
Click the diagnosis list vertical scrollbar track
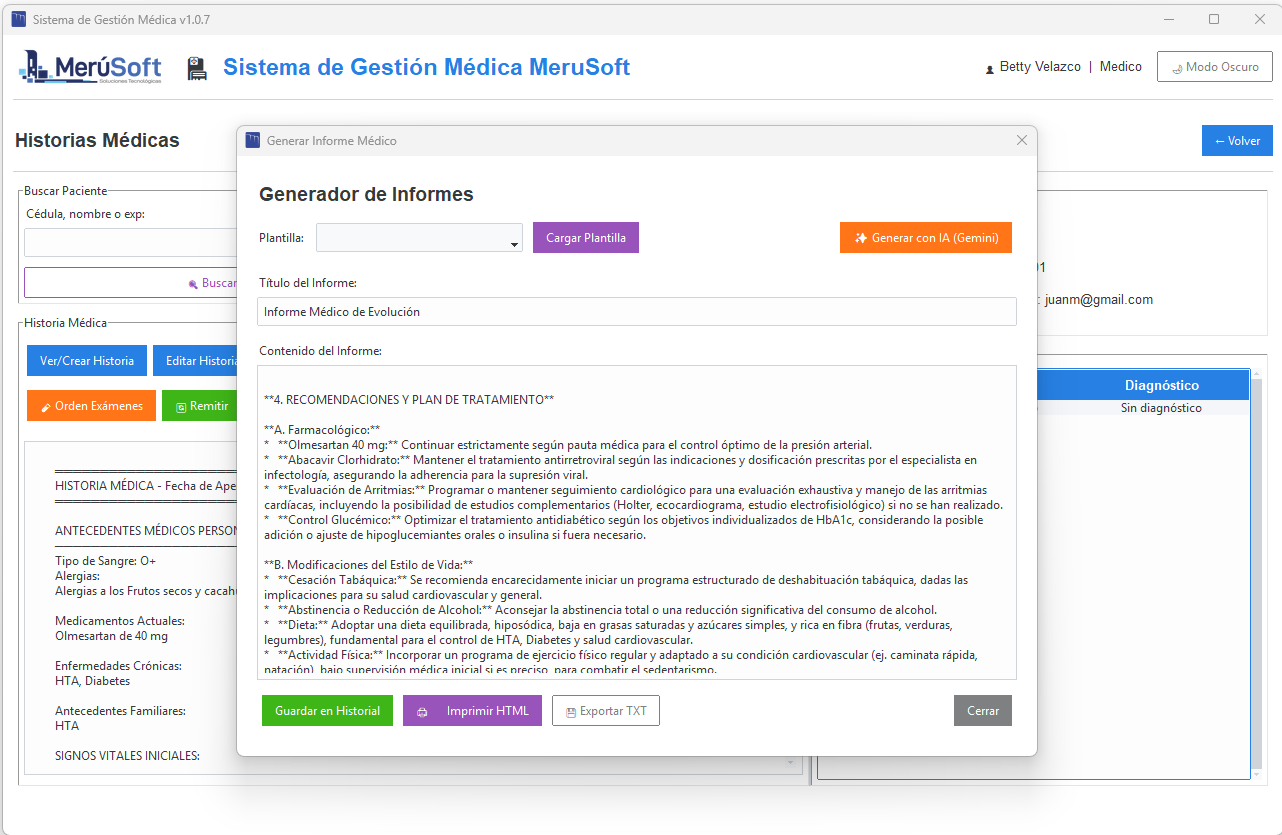tap(1257, 574)
